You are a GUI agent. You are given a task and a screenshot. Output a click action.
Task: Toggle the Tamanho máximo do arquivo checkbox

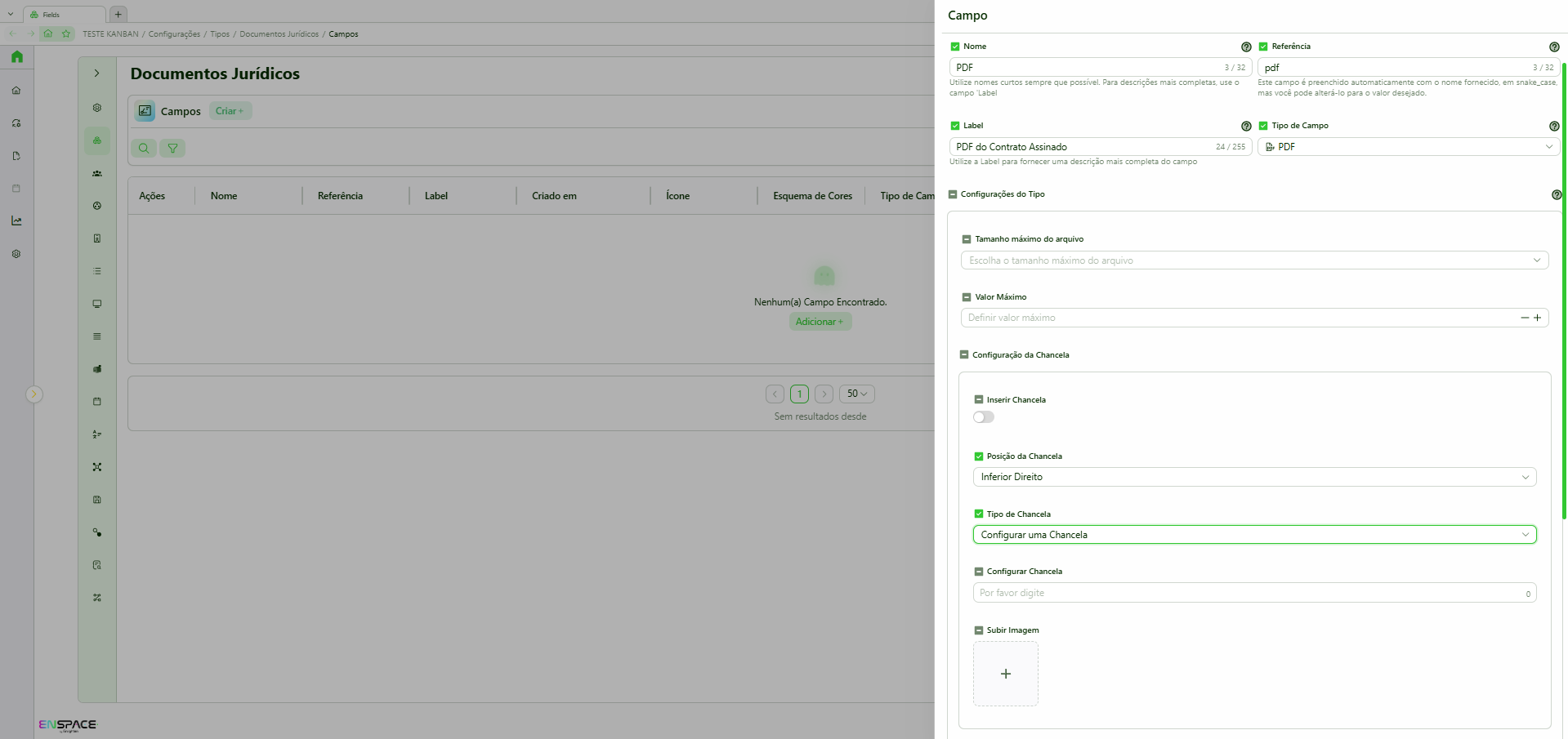967,239
